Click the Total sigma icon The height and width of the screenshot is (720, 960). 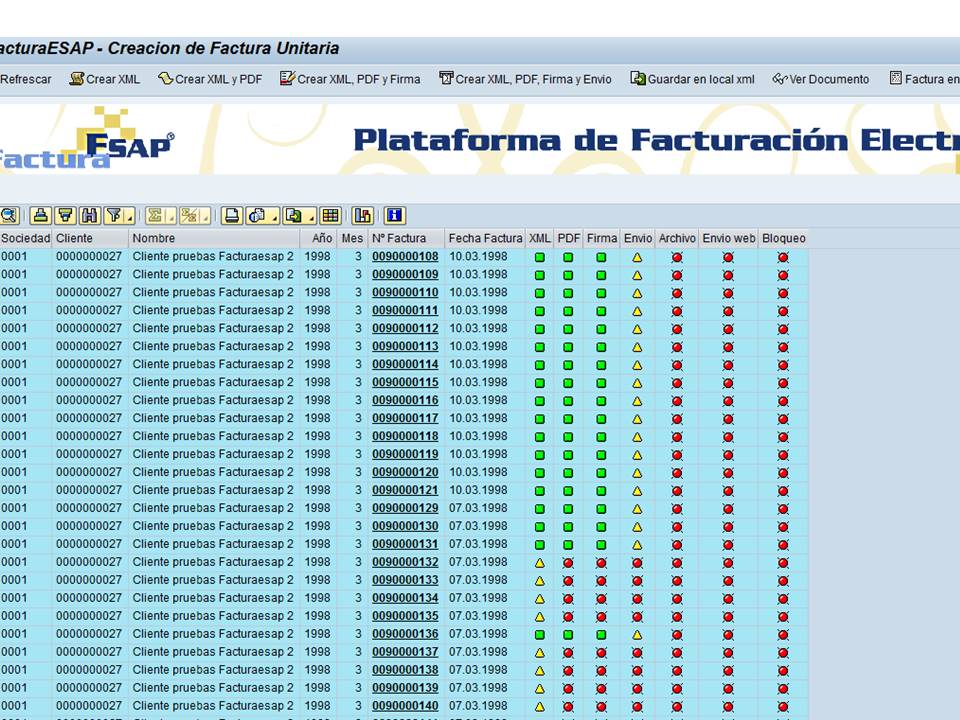point(155,216)
